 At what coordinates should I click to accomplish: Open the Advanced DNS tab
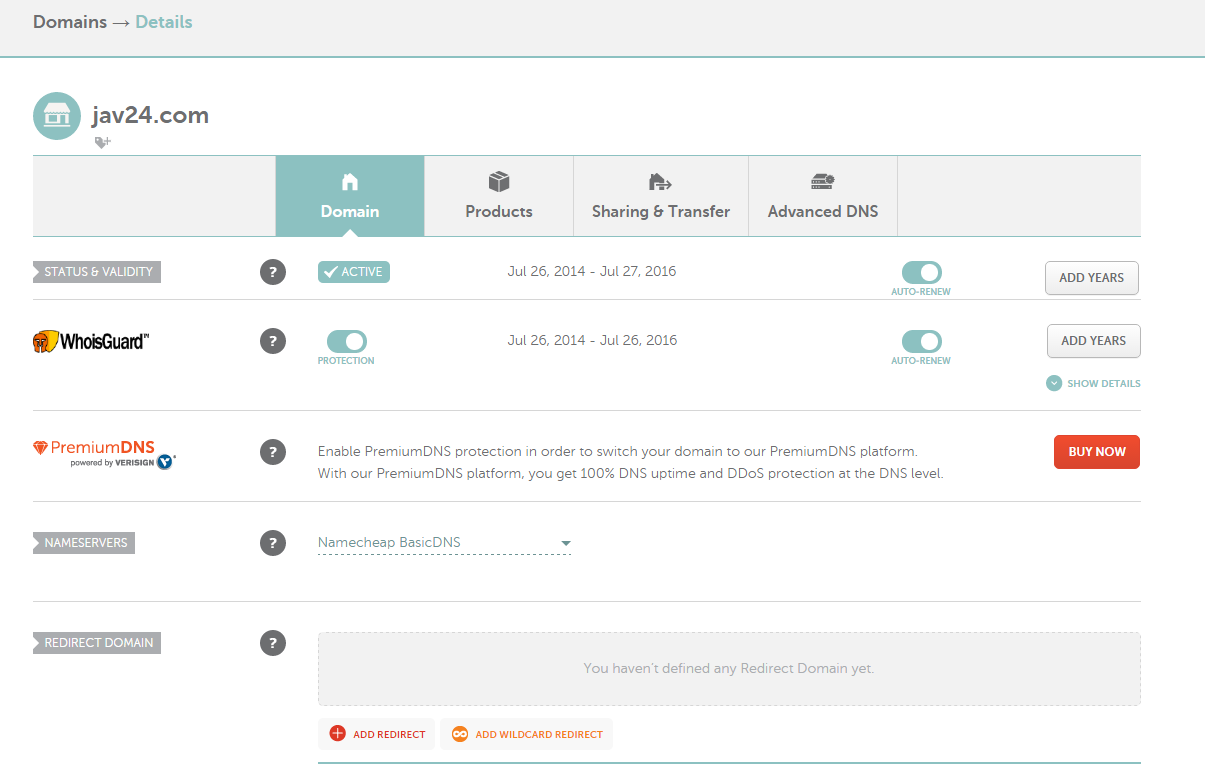tap(823, 196)
